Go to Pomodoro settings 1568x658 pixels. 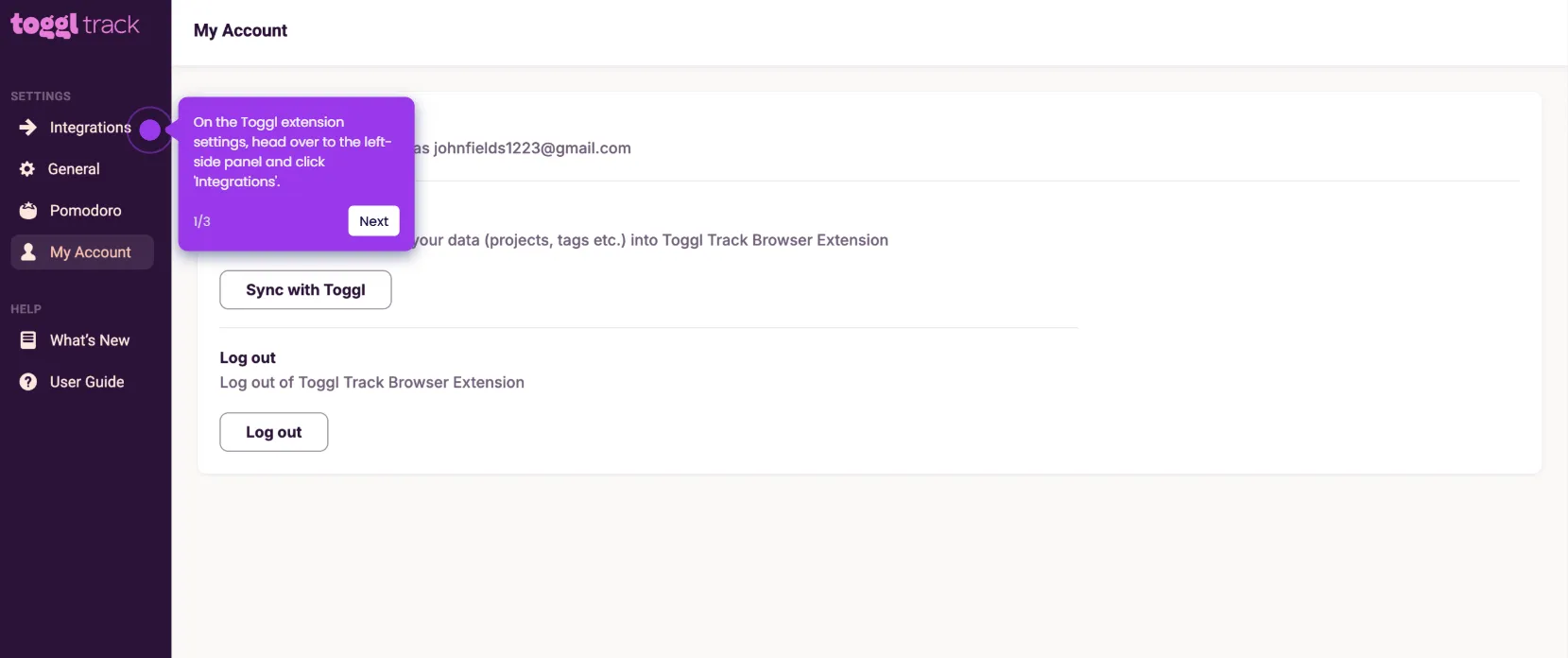pos(85,211)
